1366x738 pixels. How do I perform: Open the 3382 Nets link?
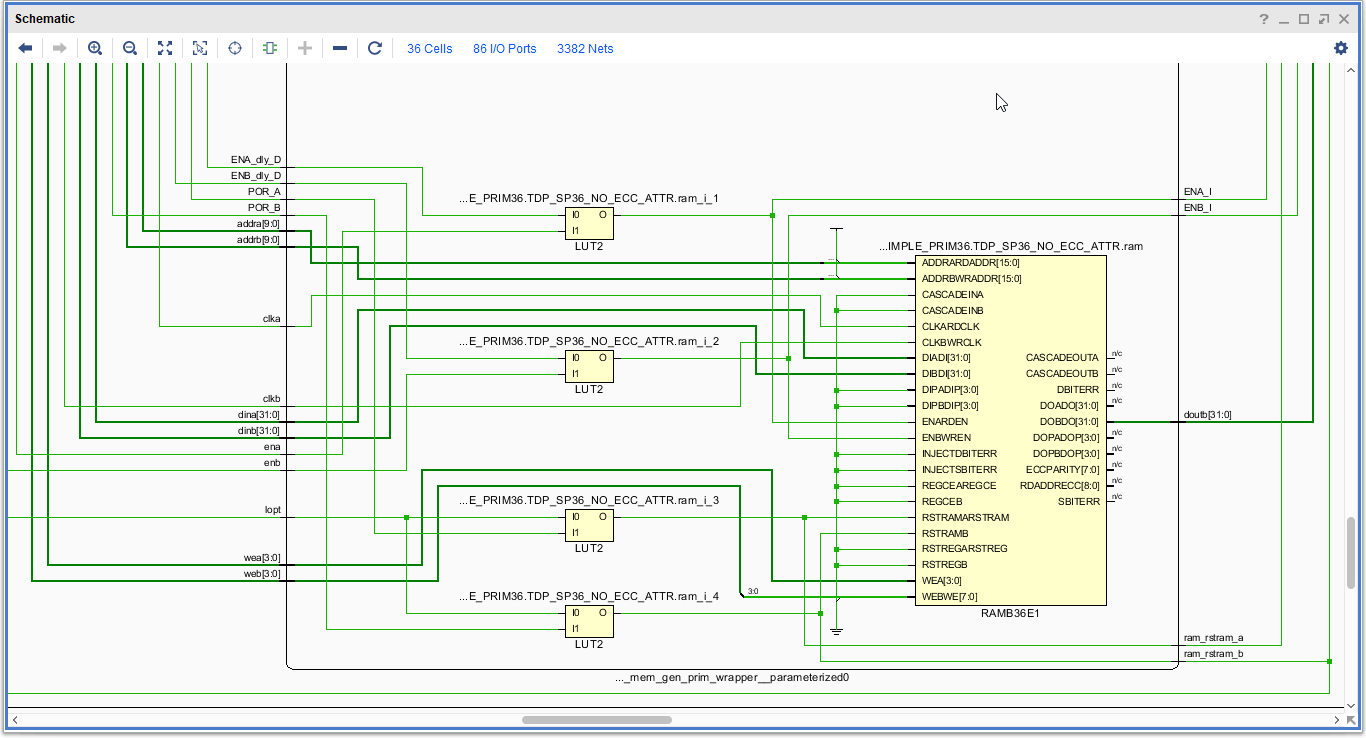[585, 49]
